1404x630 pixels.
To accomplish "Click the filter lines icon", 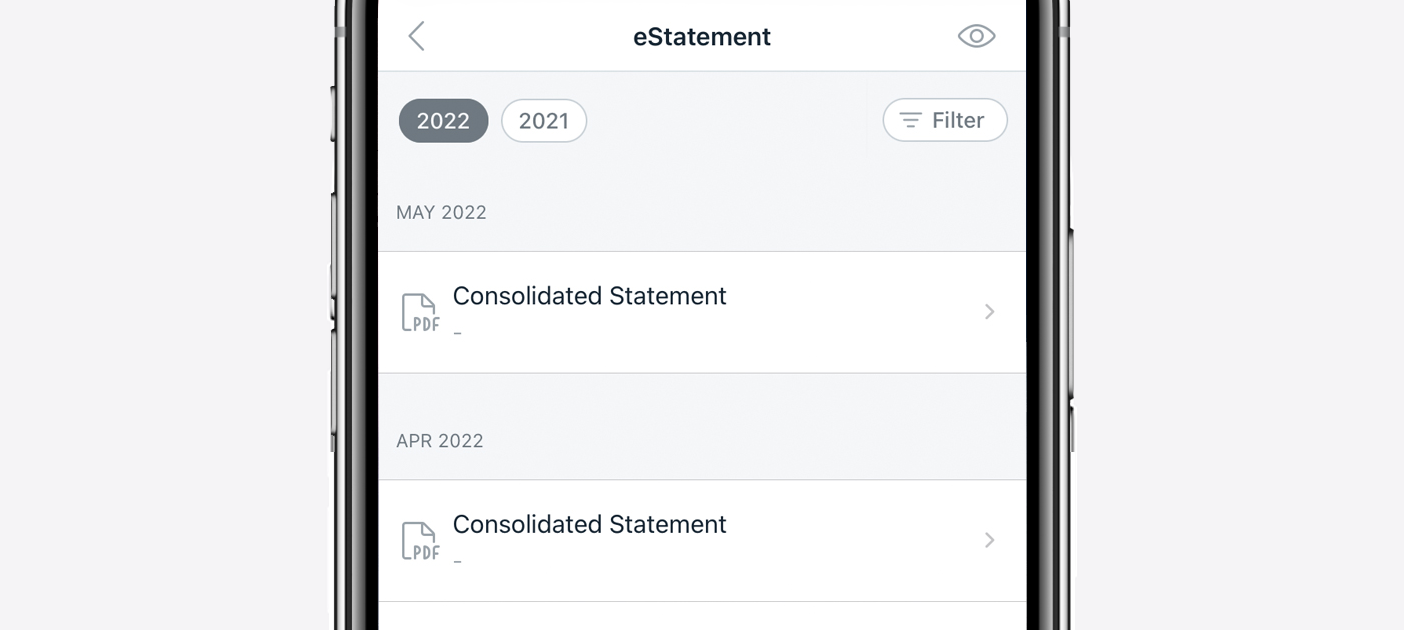I will (910, 120).
